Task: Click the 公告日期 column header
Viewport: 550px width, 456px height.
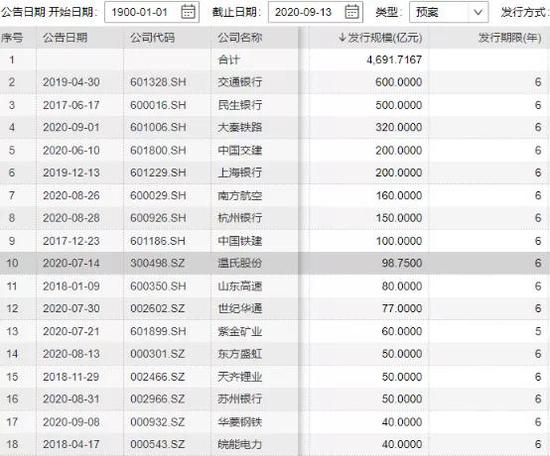Action: [x=65, y=38]
